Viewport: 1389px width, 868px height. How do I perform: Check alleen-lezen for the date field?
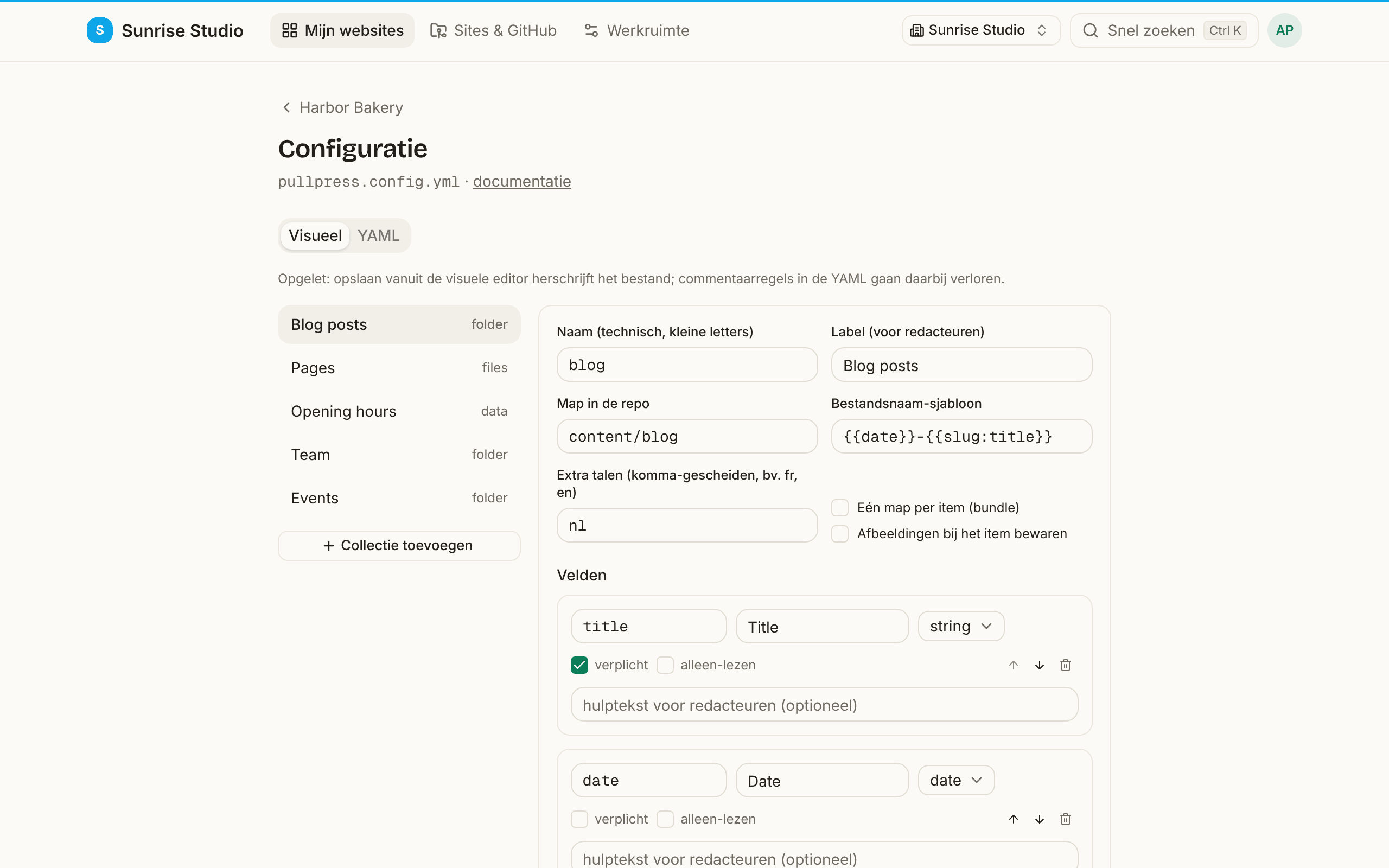(665, 819)
